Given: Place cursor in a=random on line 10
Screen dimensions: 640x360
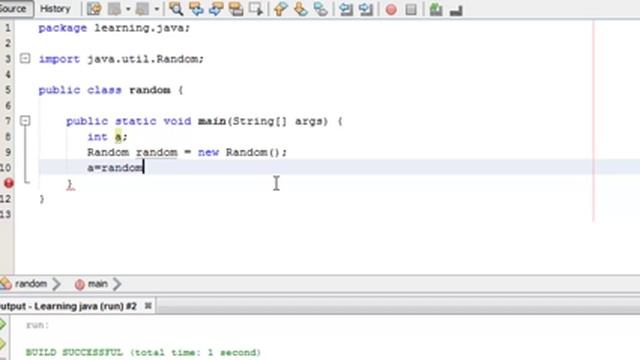Looking at the screenshot, I should (115, 168).
